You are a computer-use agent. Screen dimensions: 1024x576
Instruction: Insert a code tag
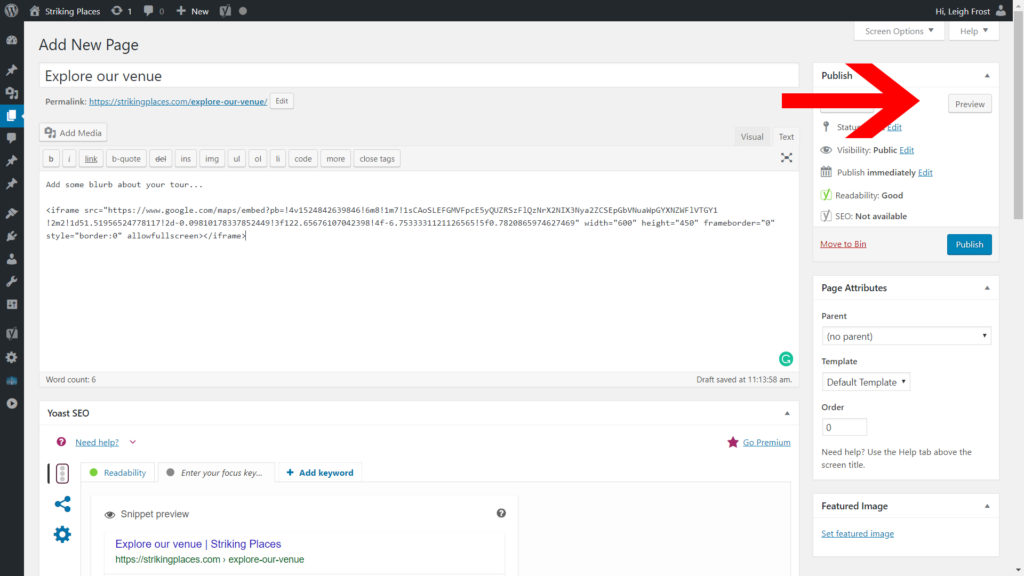click(303, 159)
